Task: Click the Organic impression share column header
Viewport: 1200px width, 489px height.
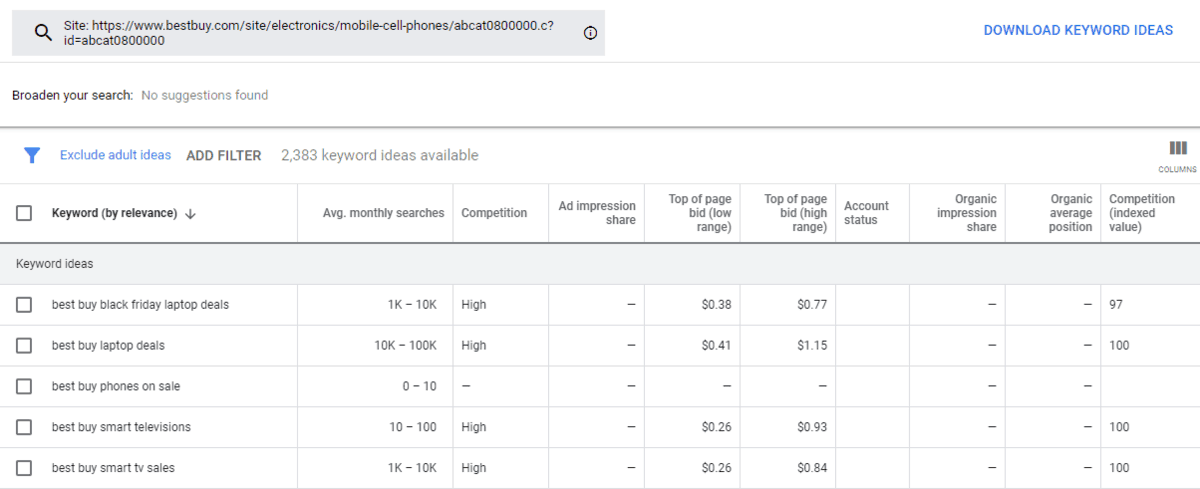Action: click(966, 213)
